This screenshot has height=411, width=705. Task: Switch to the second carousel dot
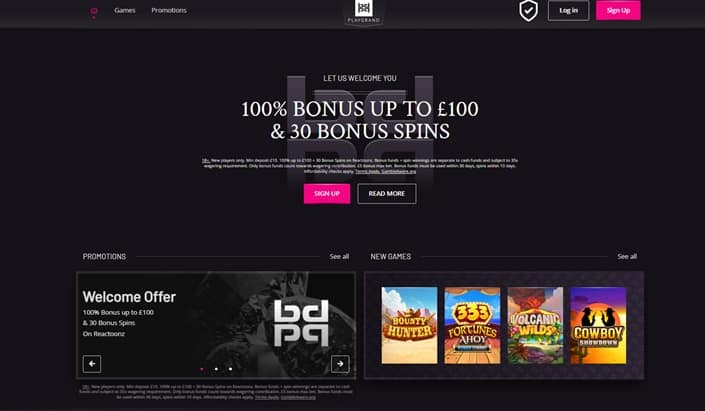point(216,369)
